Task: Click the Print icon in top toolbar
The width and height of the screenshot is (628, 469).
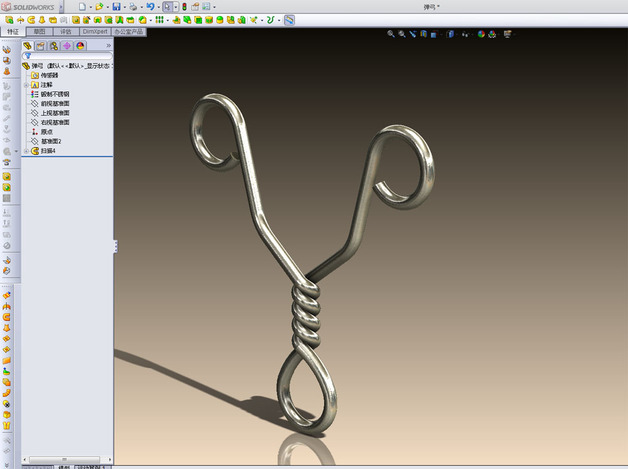Action: tap(133, 6)
